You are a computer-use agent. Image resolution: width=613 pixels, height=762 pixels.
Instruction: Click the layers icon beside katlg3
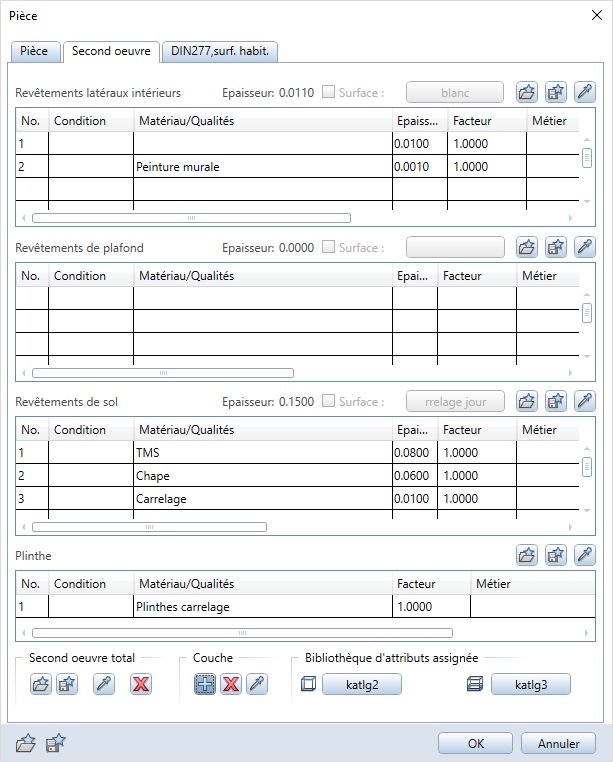[x=475, y=684]
